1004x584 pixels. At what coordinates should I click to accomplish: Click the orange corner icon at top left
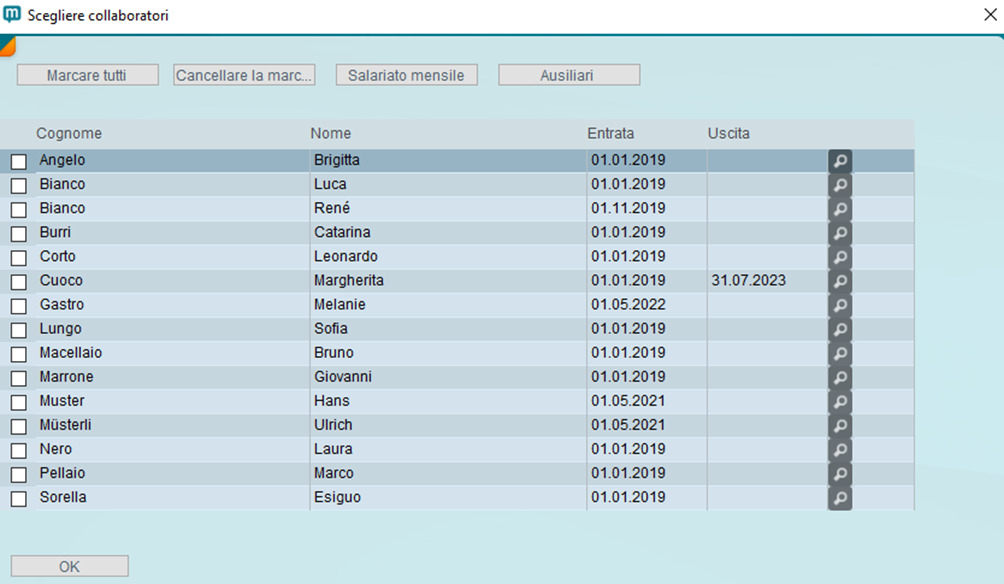point(6,44)
